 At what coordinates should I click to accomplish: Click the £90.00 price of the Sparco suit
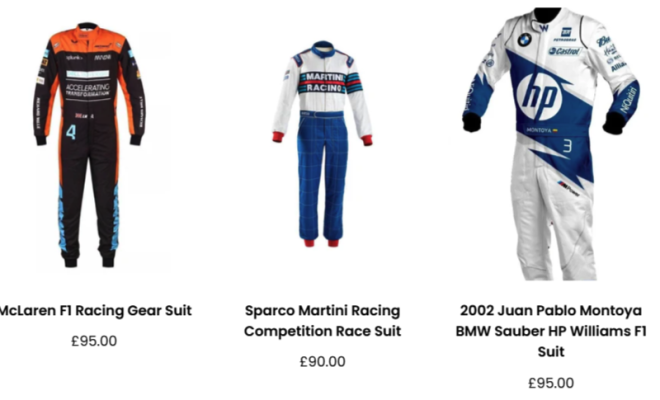[322, 362]
